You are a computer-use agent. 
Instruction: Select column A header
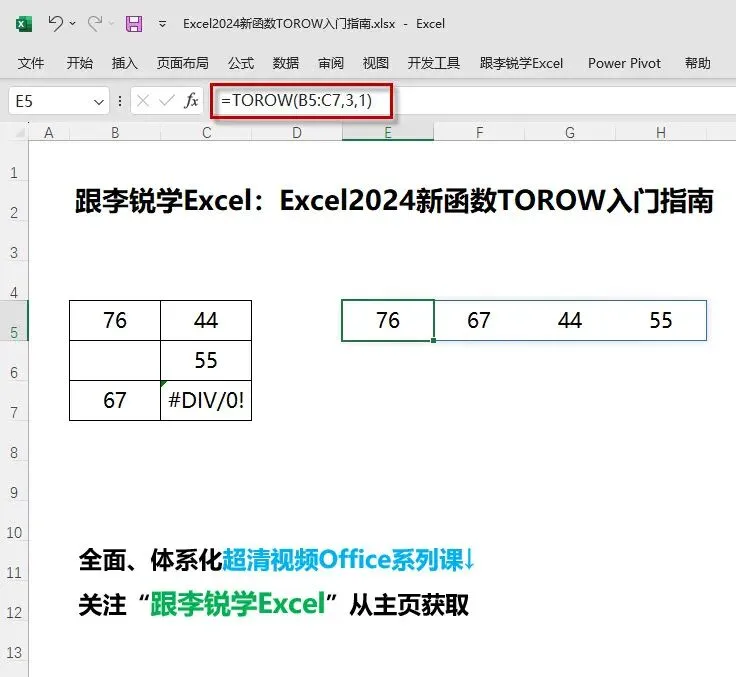click(x=49, y=133)
